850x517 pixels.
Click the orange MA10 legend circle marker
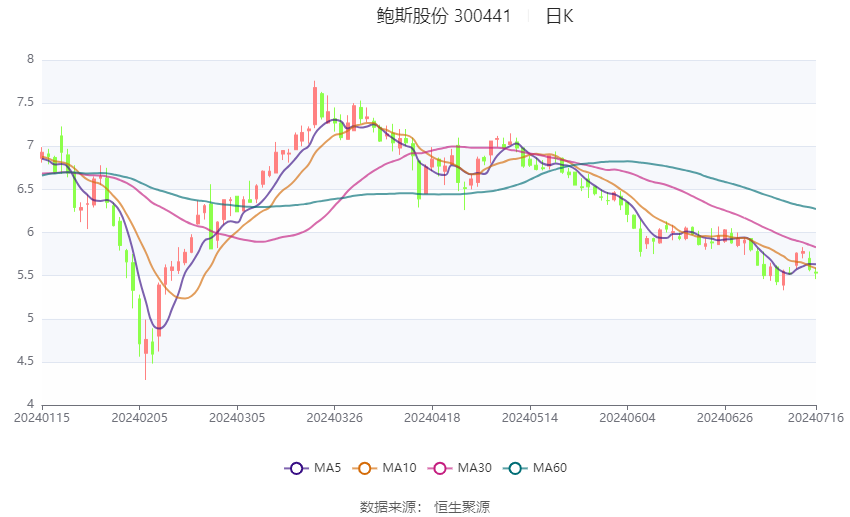point(364,467)
